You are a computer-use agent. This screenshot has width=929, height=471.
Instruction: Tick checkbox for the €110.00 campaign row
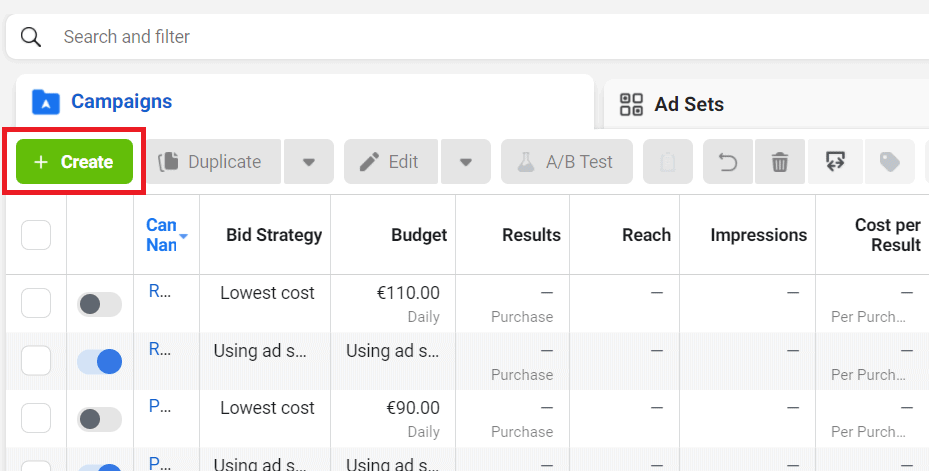tap(36, 303)
